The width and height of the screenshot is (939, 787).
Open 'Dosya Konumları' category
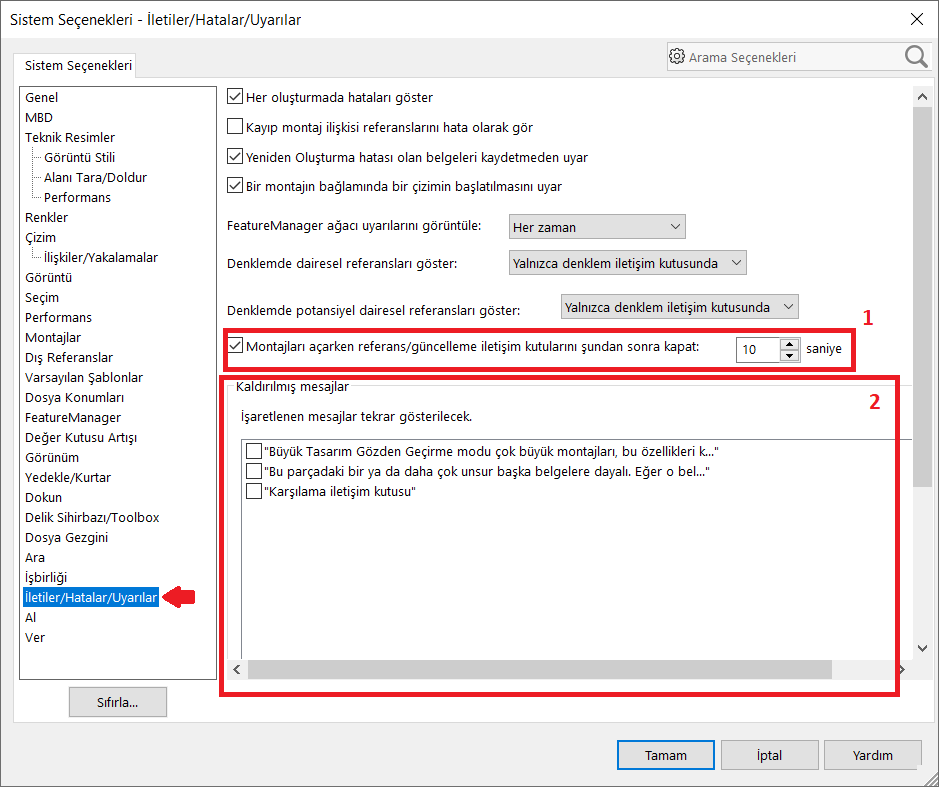[x=74, y=397]
